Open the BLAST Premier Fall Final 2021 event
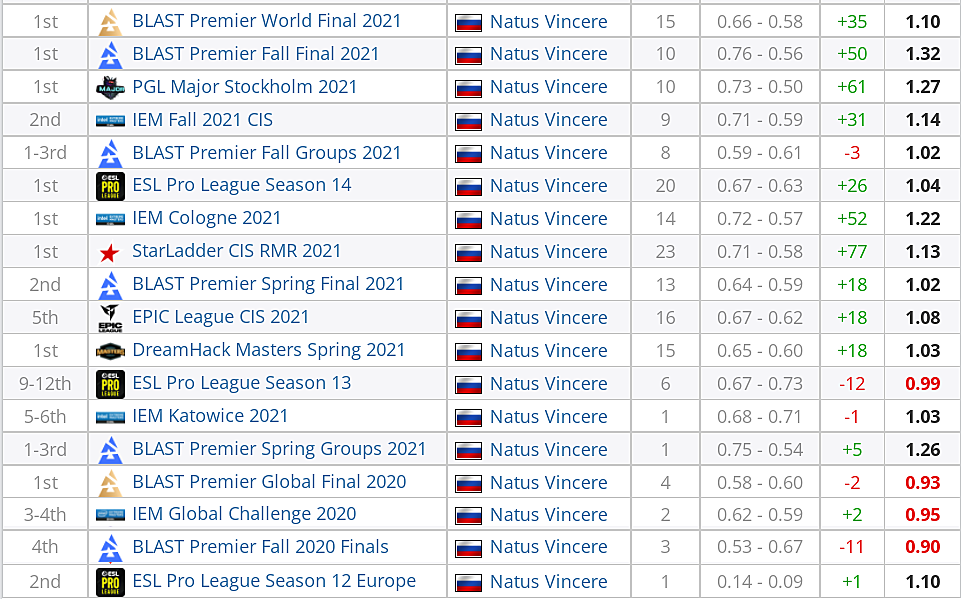 click(255, 54)
